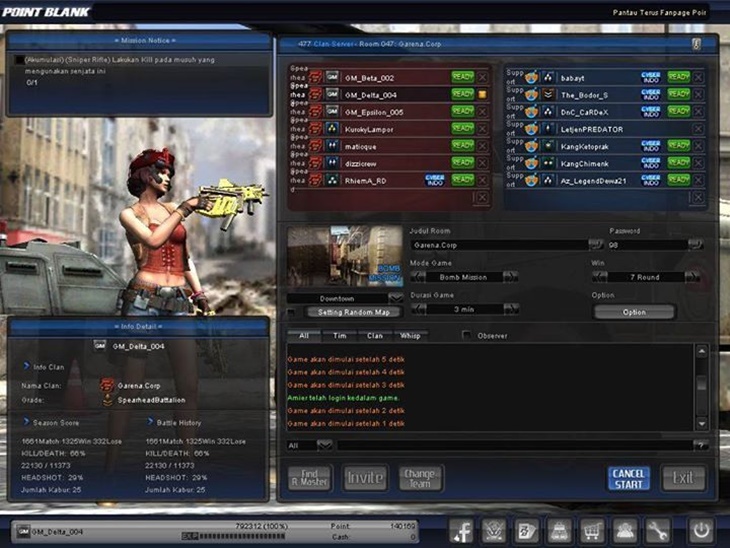Click the Invite button
Viewport: 730px width, 548px height.
[x=365, y=478]
